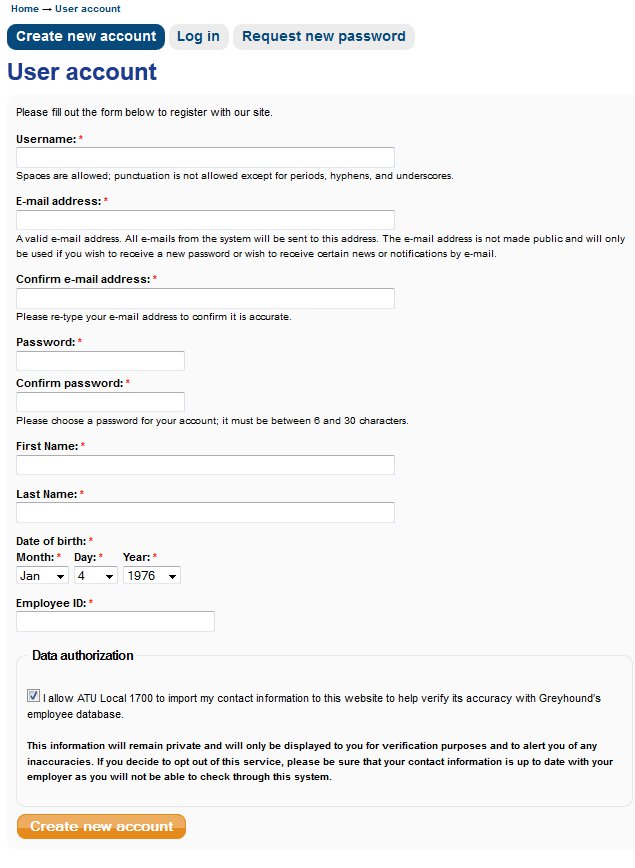The height and width of the screenshot is (868, 635).
Task: Select the Create new account tab
Action: (x=86, y=37)
